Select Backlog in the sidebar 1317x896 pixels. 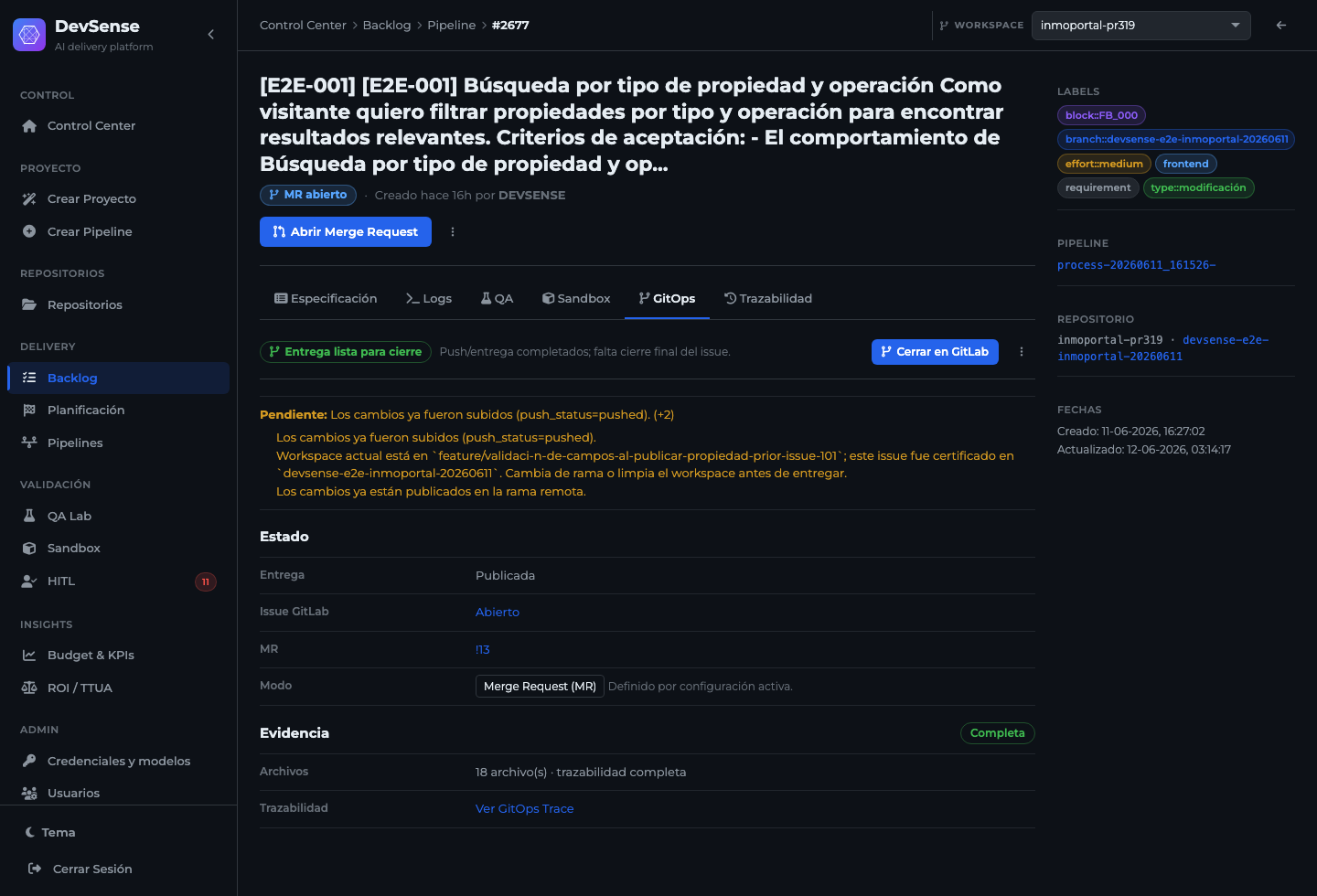(x=118, y=379)
